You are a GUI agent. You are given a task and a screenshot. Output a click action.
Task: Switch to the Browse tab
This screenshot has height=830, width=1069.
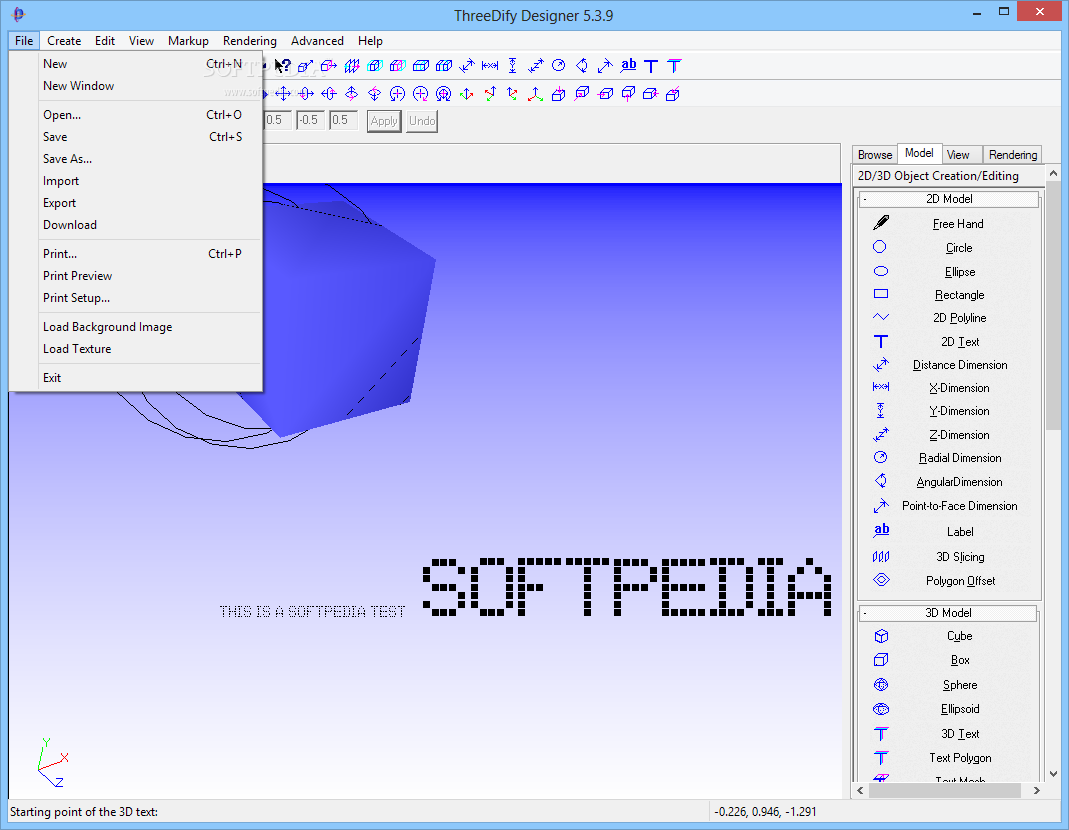[x=875, y=155]
